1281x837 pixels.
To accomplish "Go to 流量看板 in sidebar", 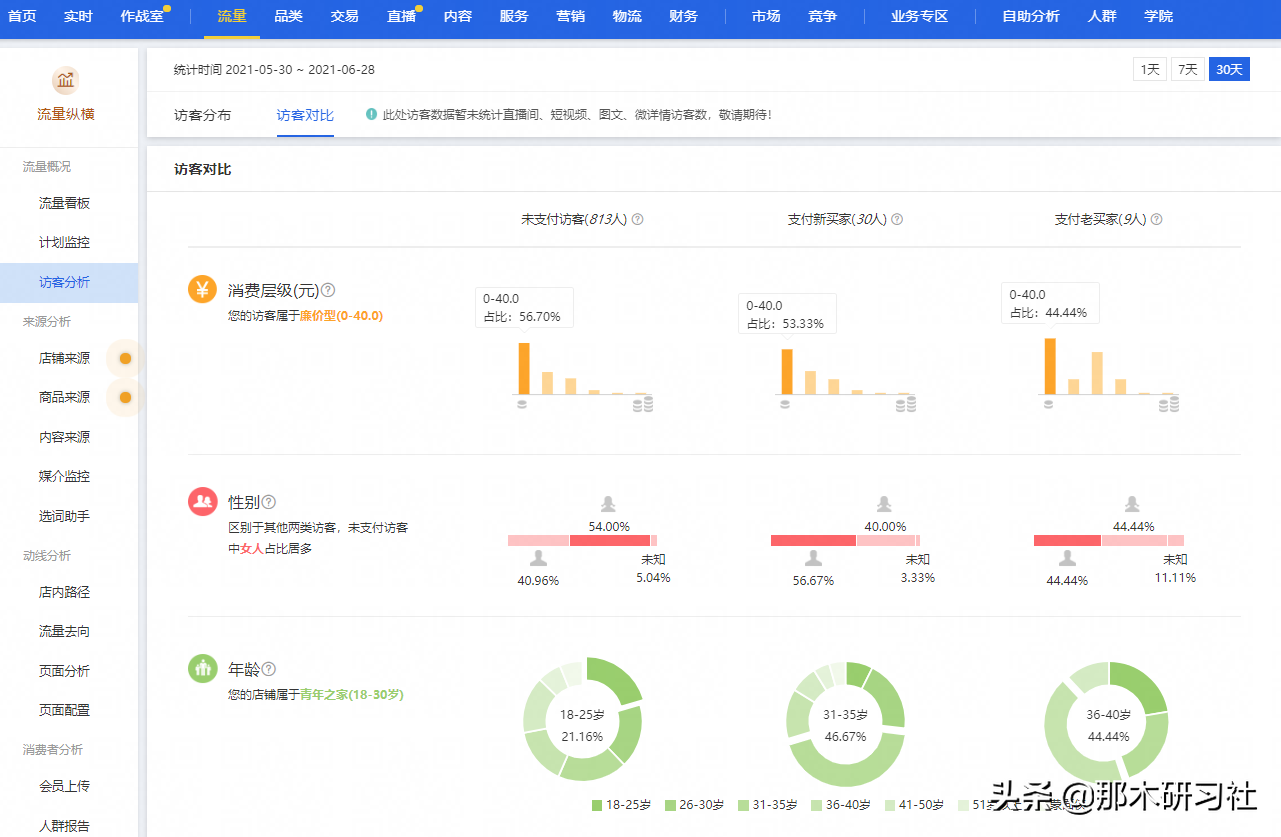I will click(x=64, y=203).
